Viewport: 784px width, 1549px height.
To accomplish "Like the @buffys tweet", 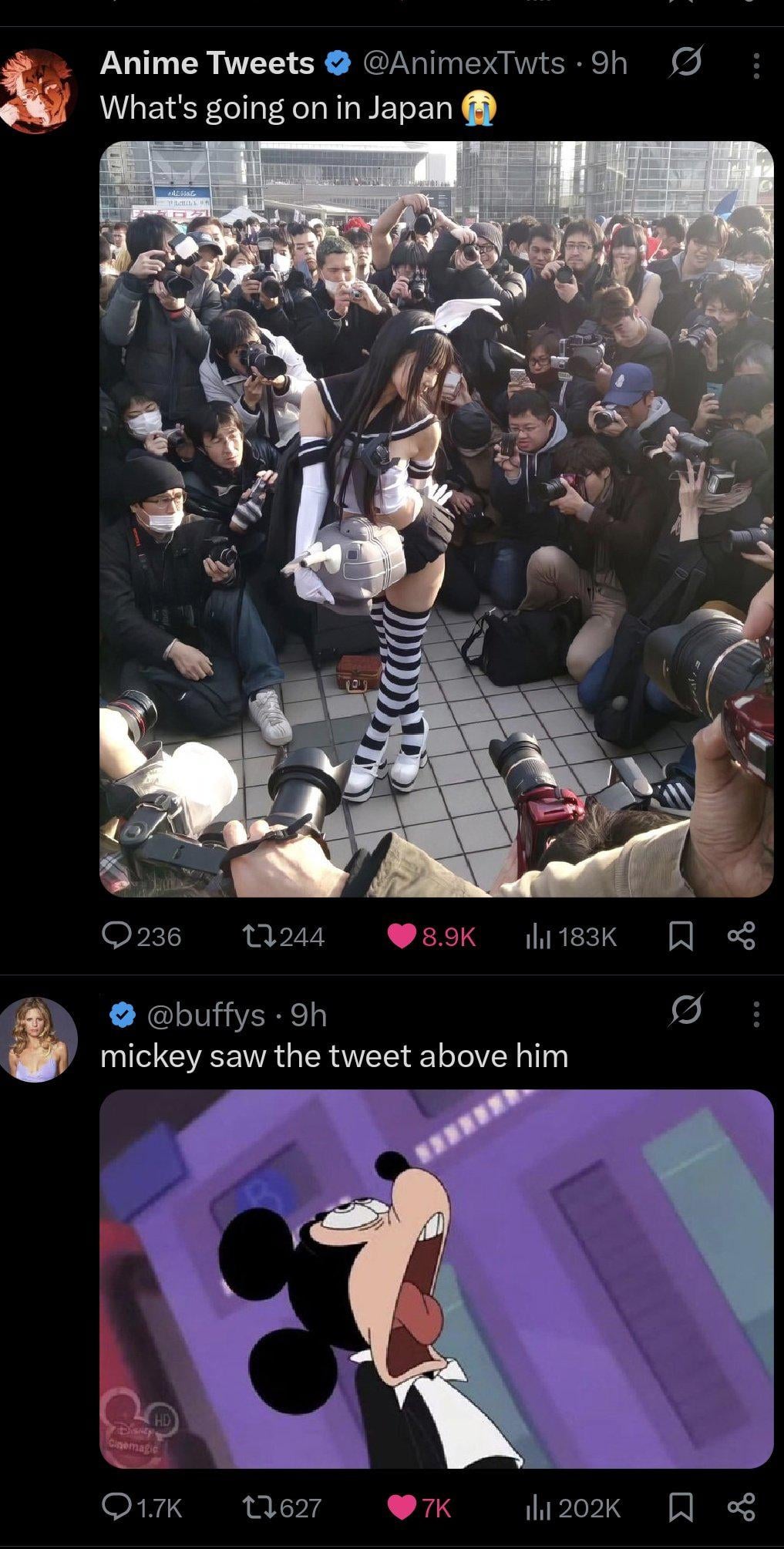I will pos(419,1507).
